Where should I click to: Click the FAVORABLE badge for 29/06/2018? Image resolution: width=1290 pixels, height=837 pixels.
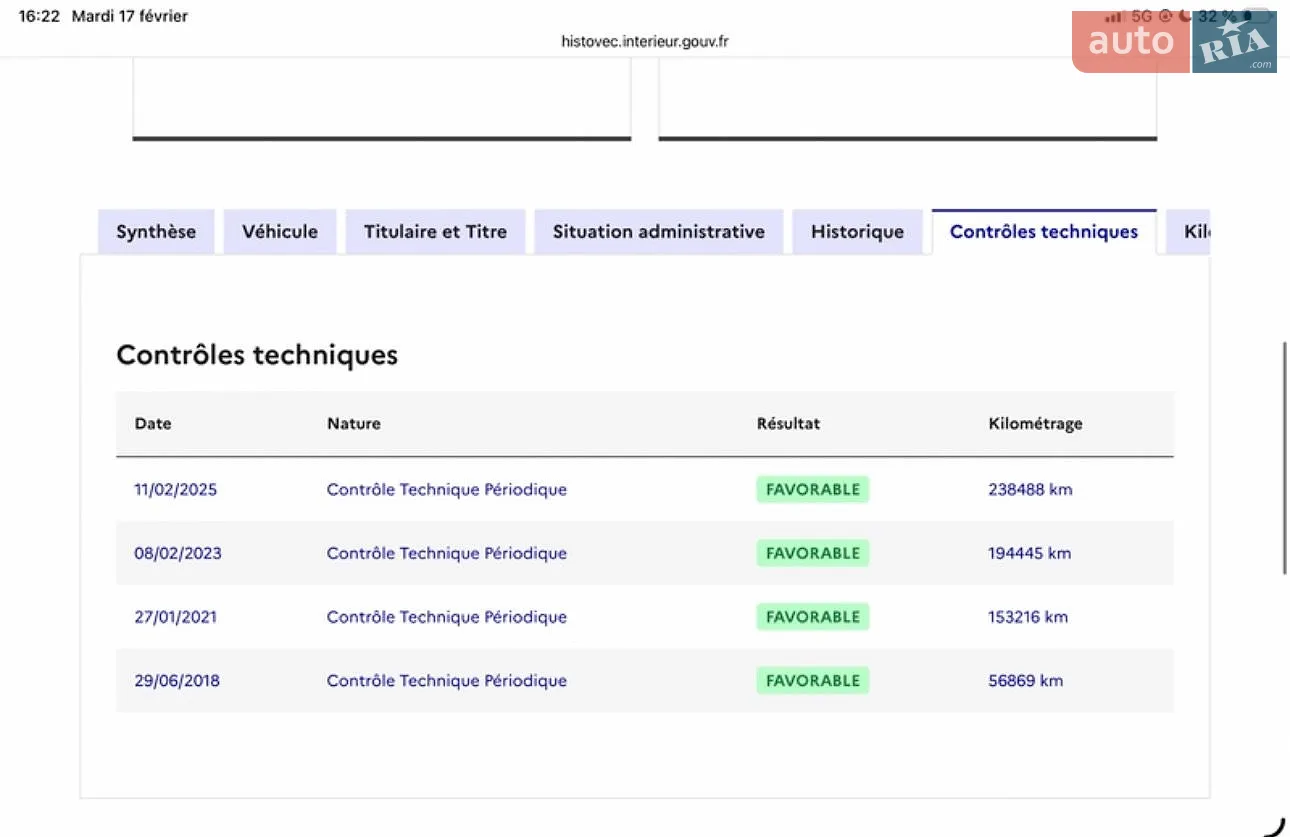pyautogui.click(x=813, y=681)
